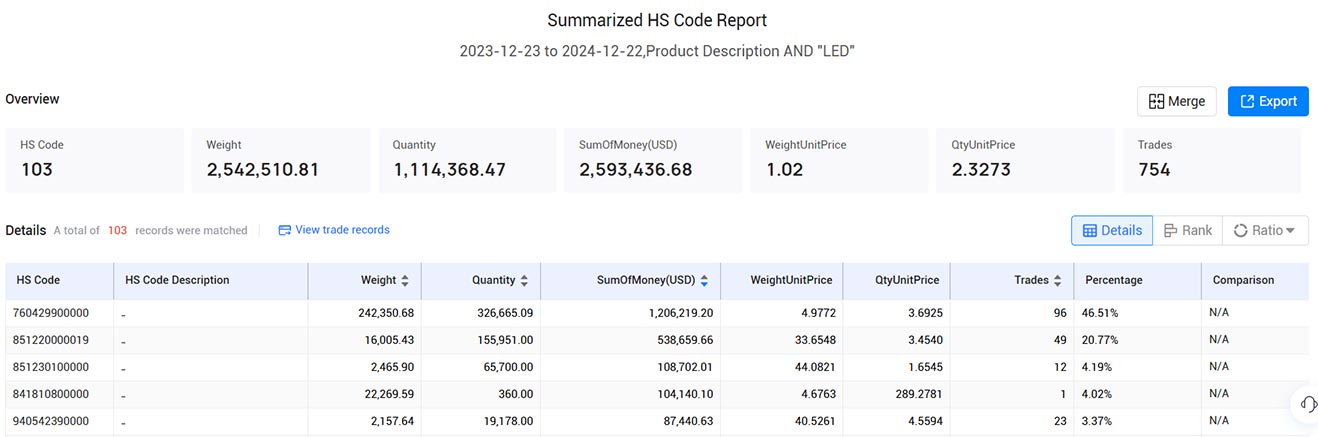Click overview WeightUnitPrice value 1.02
Screen dimensions: 1318x437
pyautogui.click(x=785, y=170)
